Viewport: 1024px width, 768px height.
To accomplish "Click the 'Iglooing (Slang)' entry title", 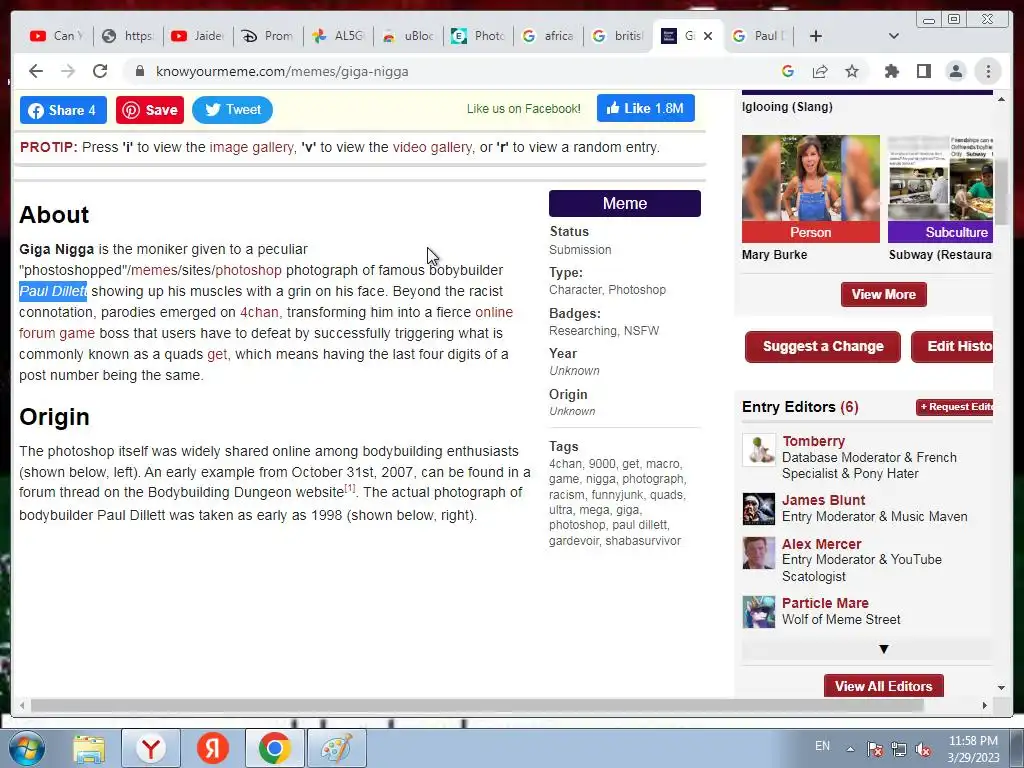I will tap(787, 106).
